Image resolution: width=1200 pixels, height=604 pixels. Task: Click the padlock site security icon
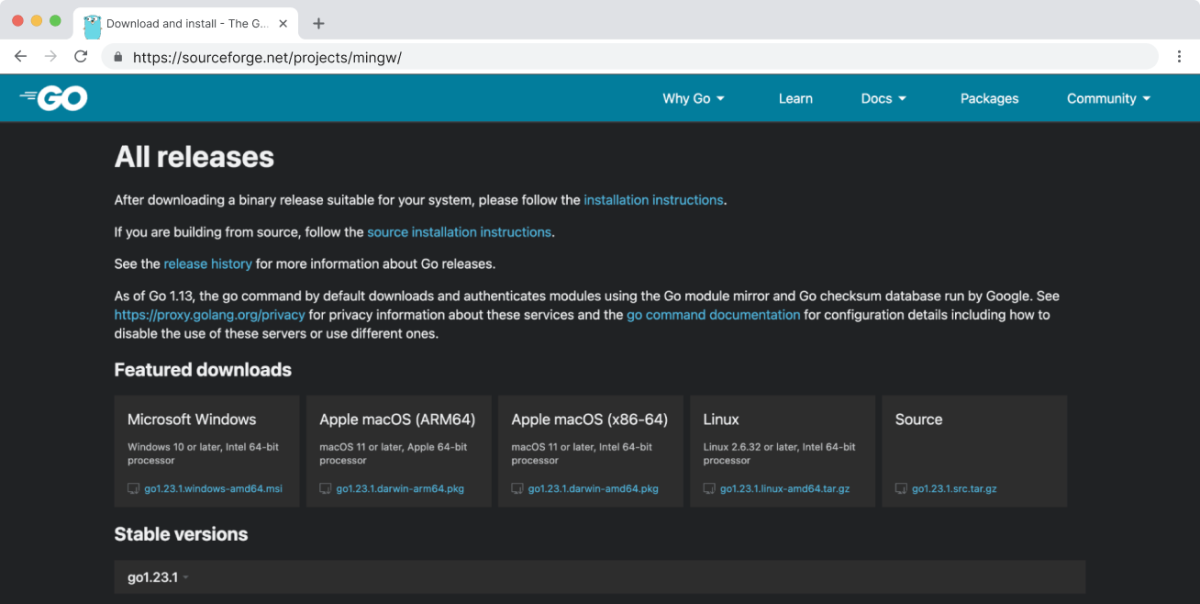click(x=119, y=57)
